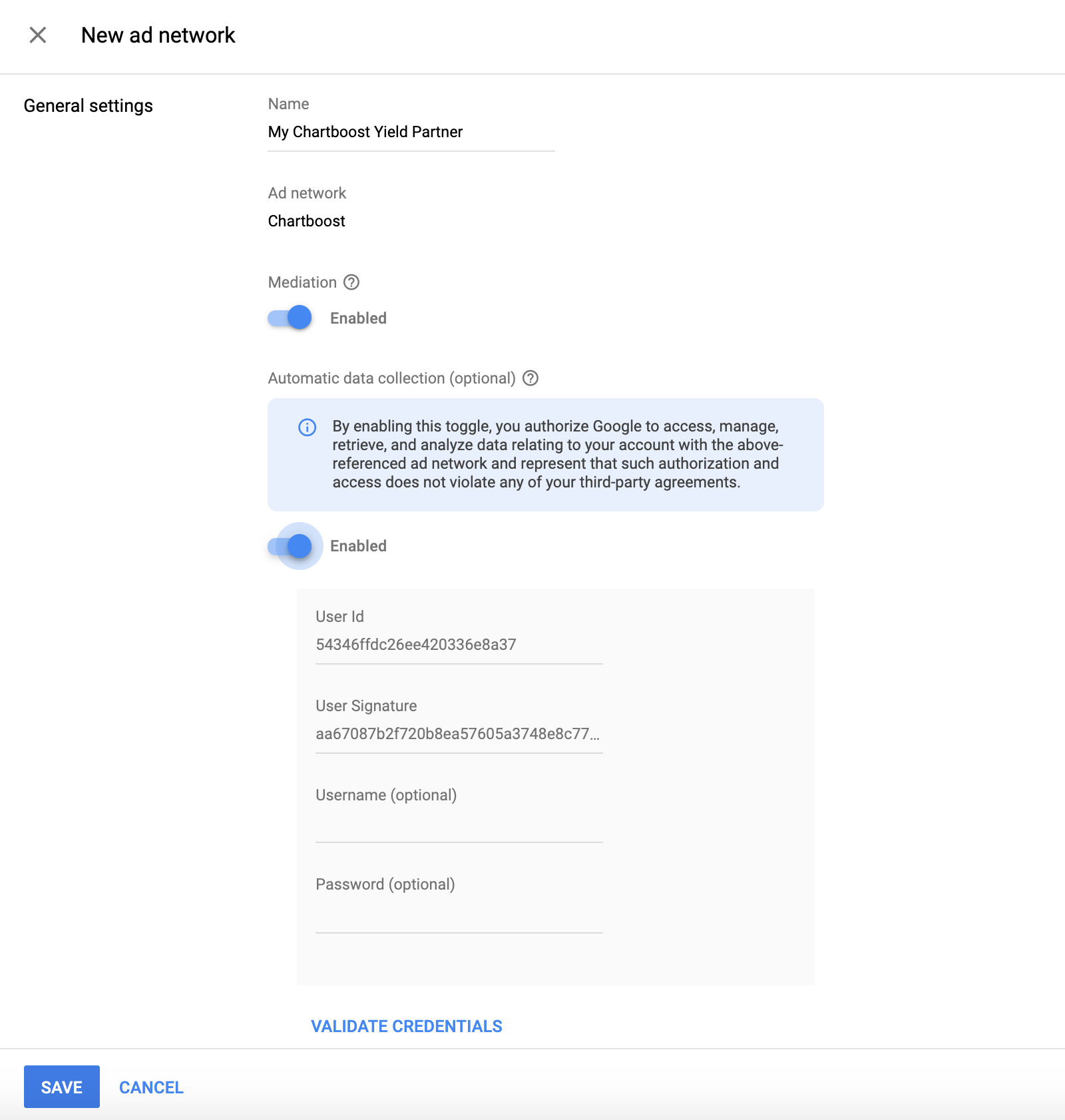Click the Ad network value Chartboost
Screen dimensions: 1065x1120
(306, 220)
